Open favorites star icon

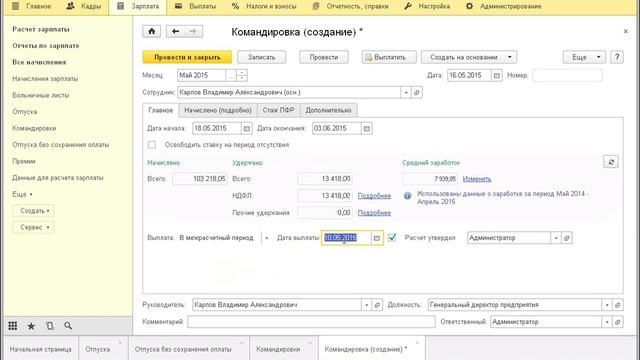point(31,326)
